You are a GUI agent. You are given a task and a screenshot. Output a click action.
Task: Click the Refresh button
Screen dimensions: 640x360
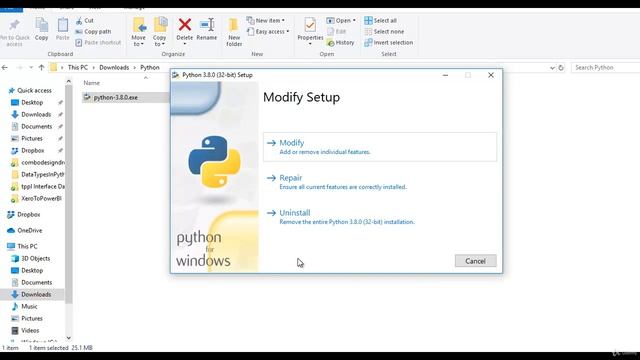pyautogui.click(x=561, y=68)
